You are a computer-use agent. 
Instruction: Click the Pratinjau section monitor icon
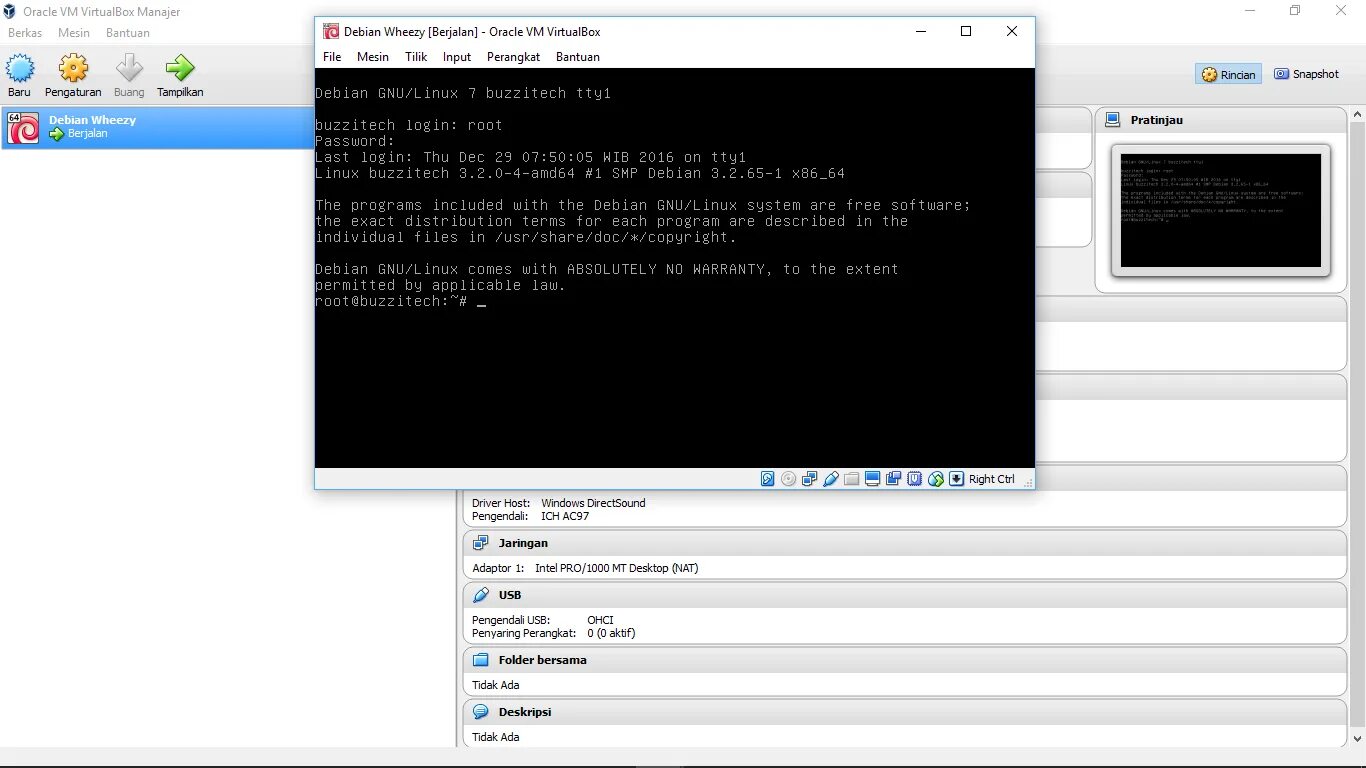point(1113,120)
